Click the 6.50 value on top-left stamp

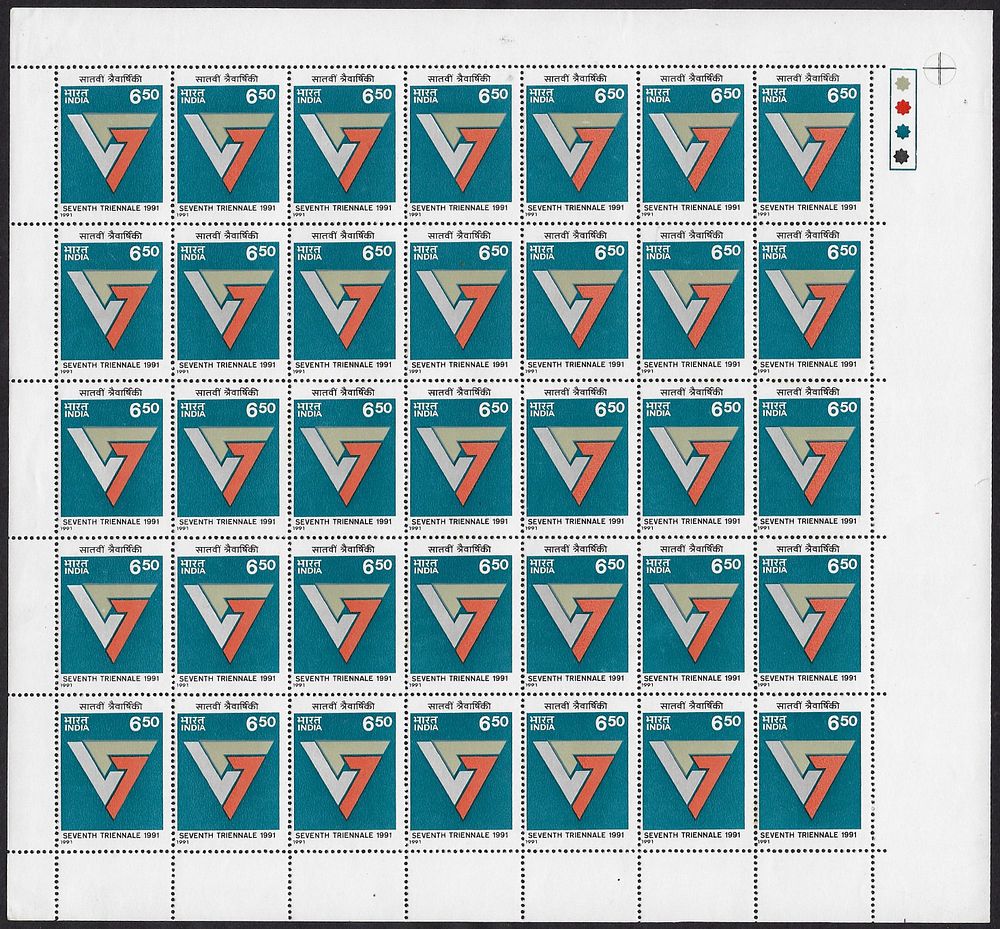(145, 96)
